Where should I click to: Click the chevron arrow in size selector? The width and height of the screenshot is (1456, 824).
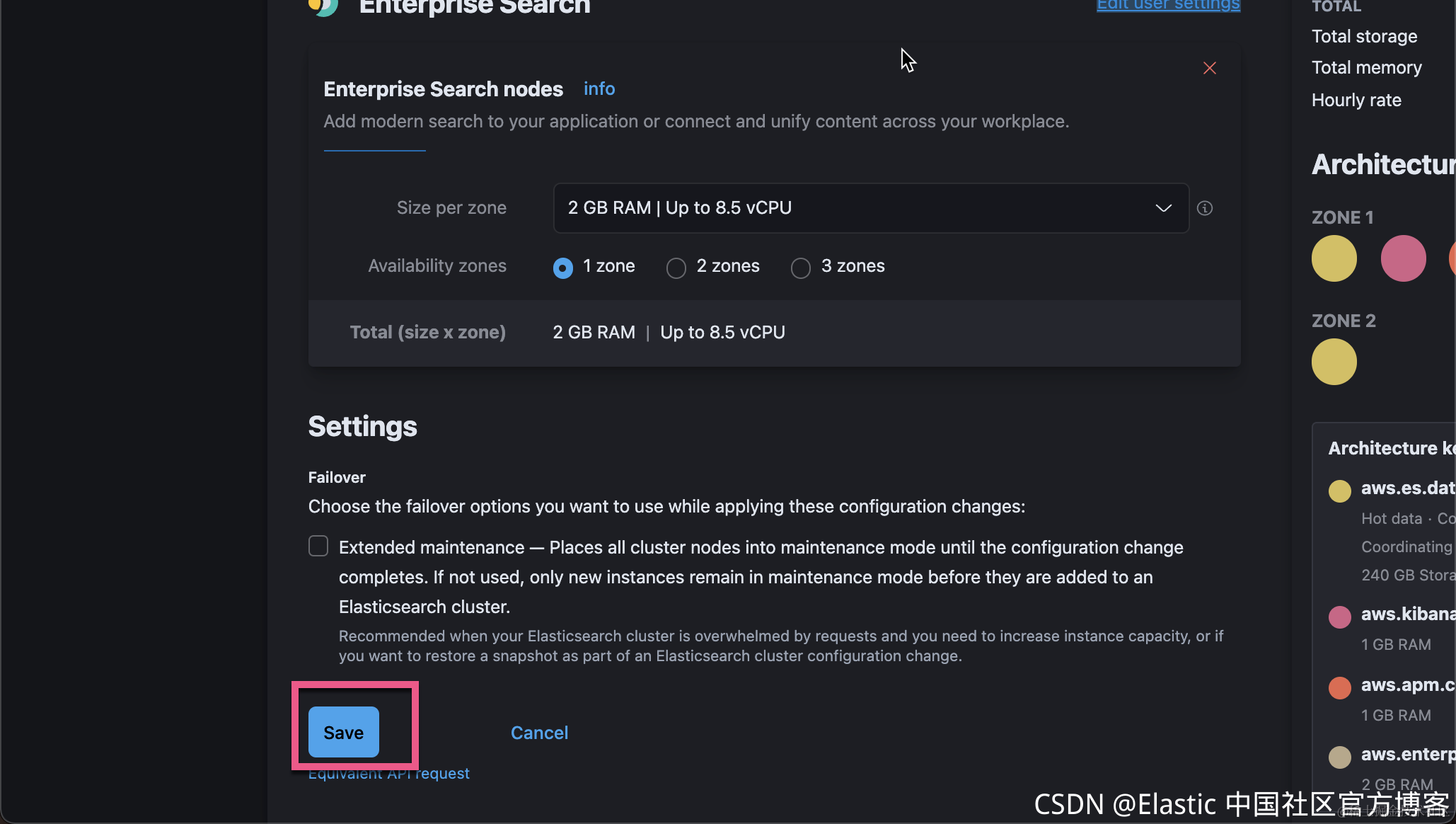pyautogui.click(x=1163, y=208)
